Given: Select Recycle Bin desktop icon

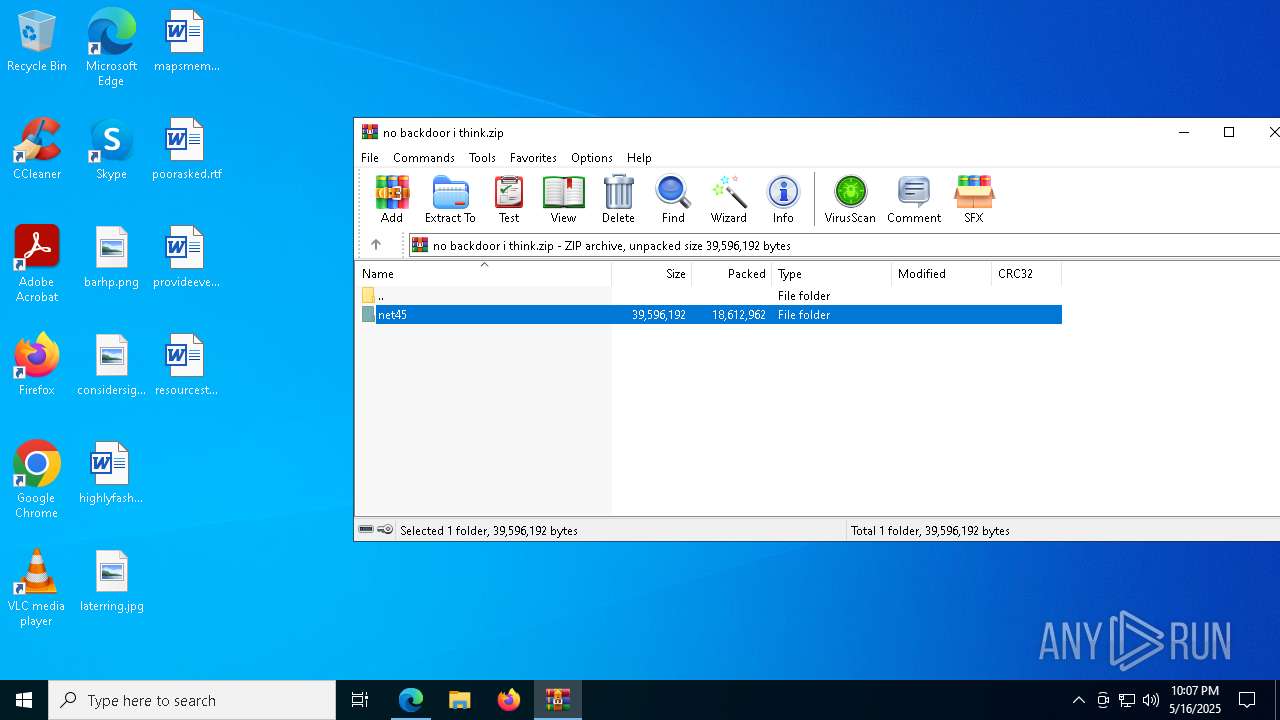Looking at the screenshot, I should click(37, 42).
